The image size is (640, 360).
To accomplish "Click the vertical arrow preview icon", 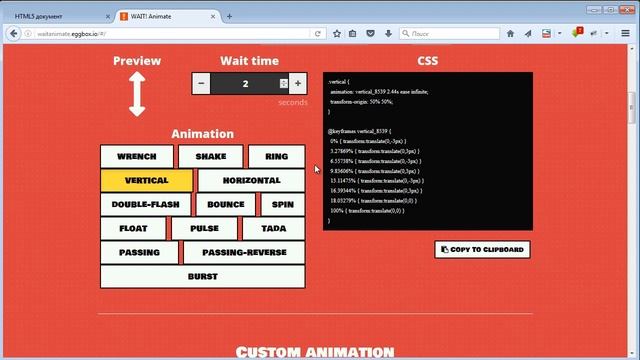I will pyautogui.click(x=137, y=94).
